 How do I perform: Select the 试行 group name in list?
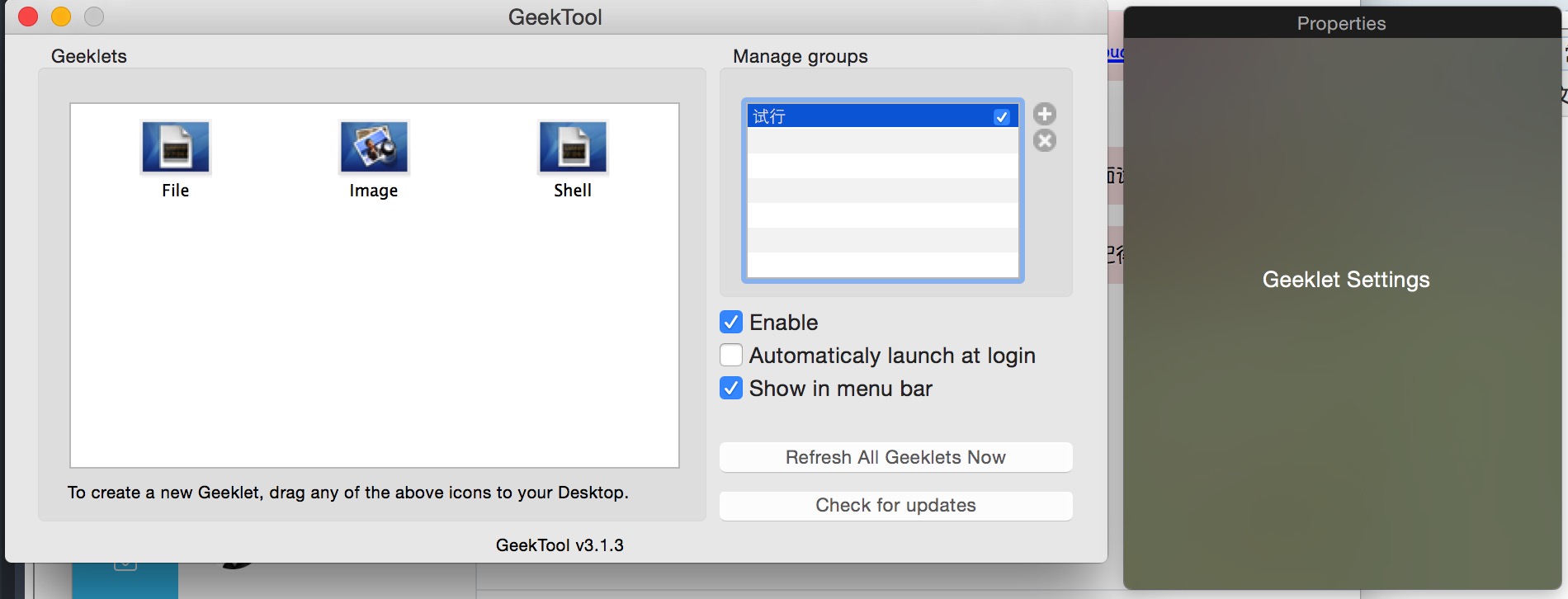(x=769, y=117)
